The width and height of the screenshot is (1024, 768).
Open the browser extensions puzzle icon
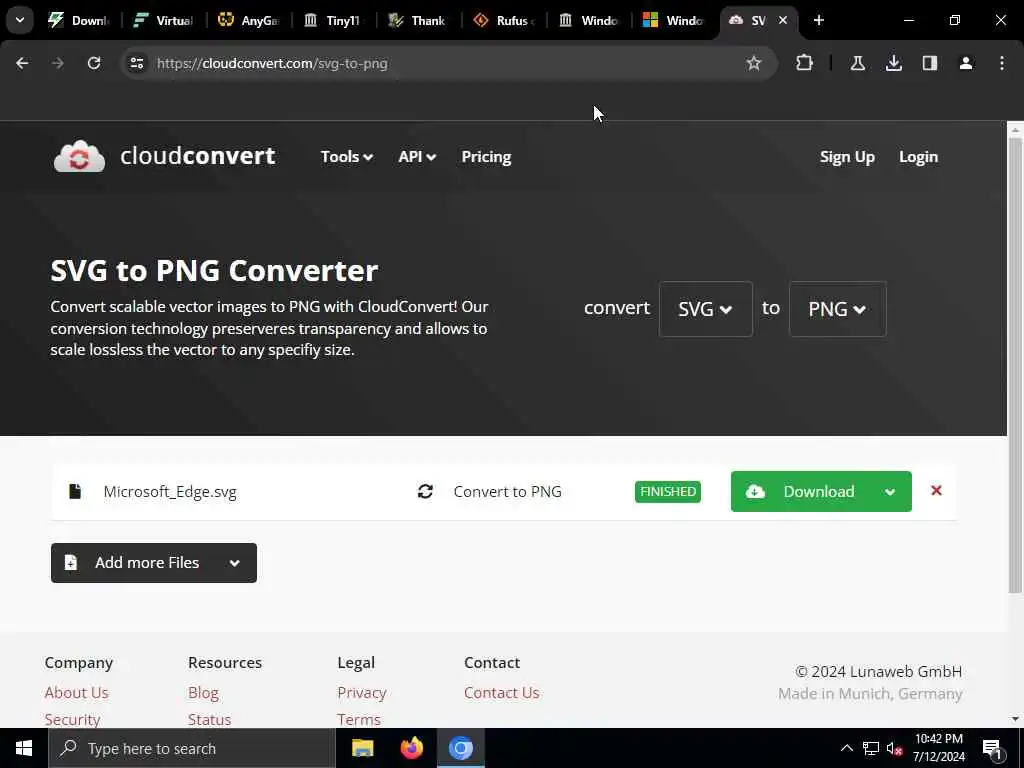coord(805,63)
